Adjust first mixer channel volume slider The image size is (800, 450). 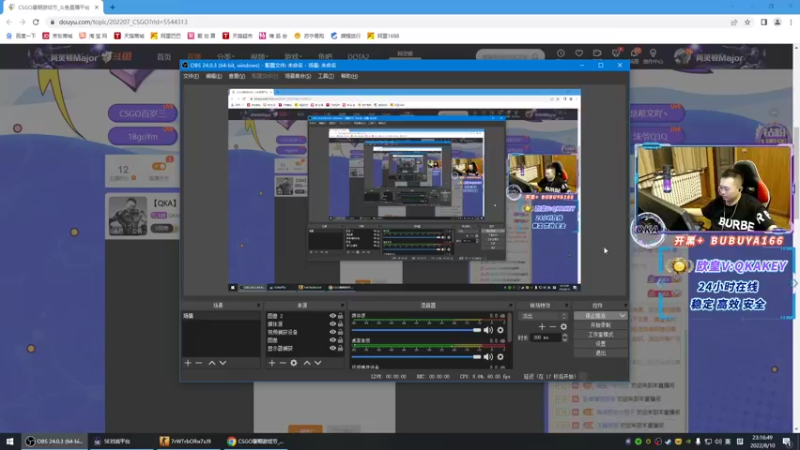pos(416,330)
